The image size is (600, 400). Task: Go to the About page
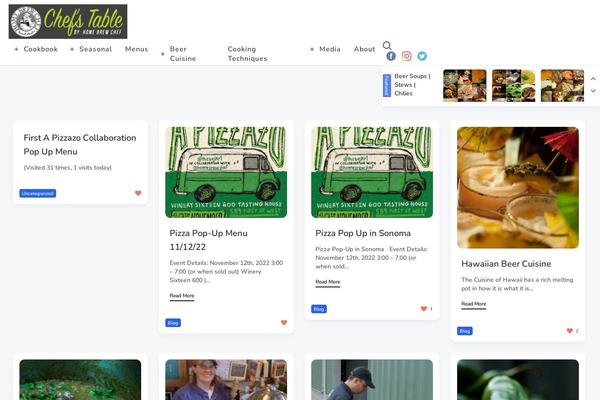coord(364,49)
